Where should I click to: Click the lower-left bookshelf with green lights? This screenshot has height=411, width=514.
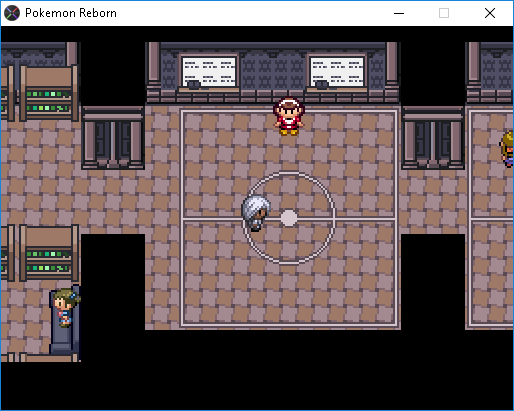[x=49, y=253]
